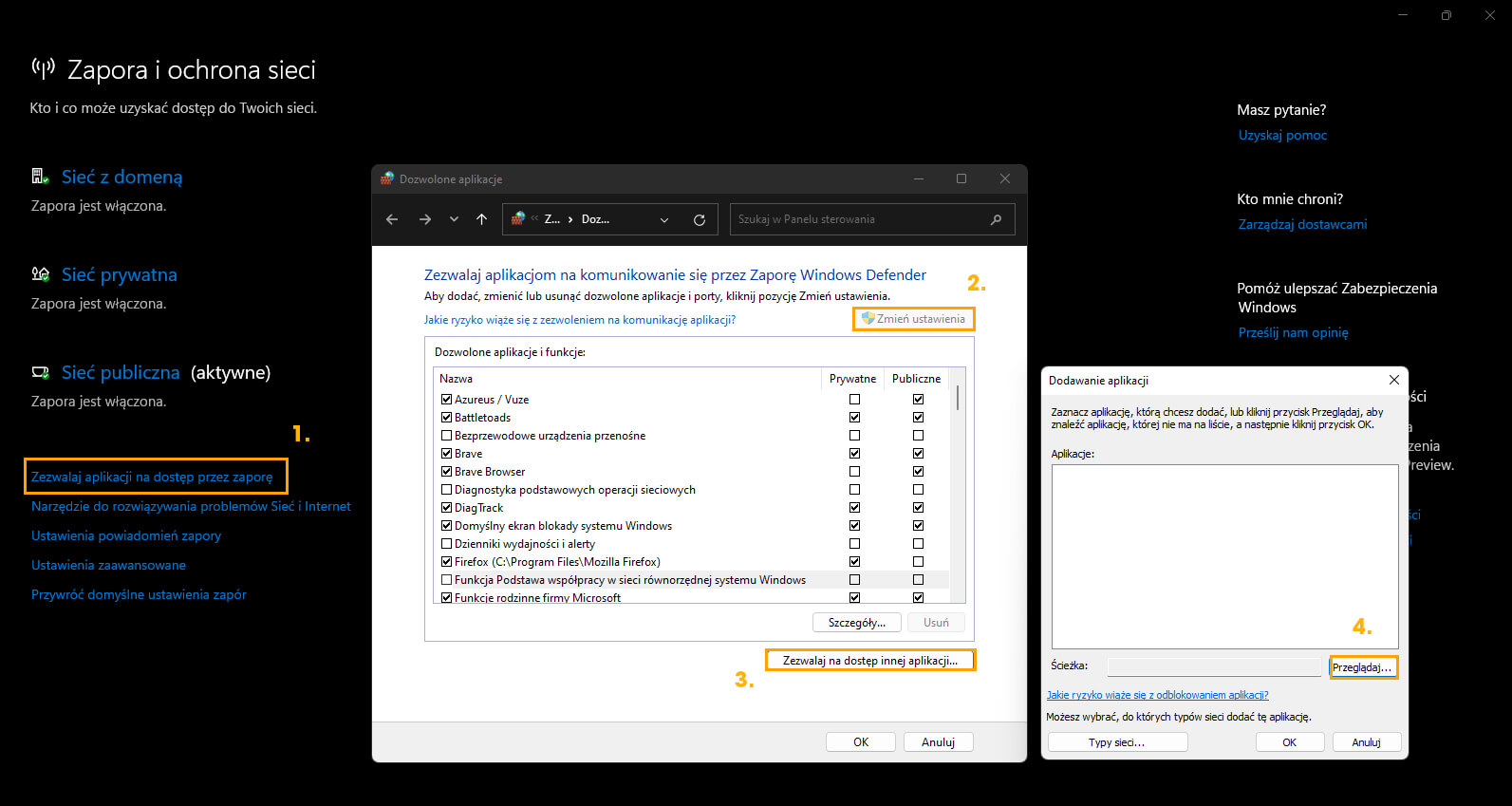Click Zarządzaj dostawcami link
Viewport: 1512px width, 806px height.
tap(1302, 224)
